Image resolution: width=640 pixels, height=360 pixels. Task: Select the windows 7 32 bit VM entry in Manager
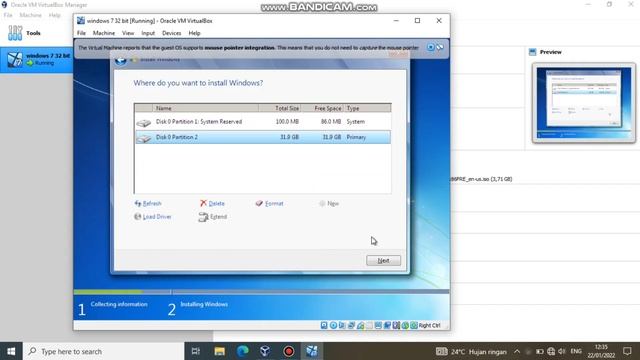pos(37,59)
